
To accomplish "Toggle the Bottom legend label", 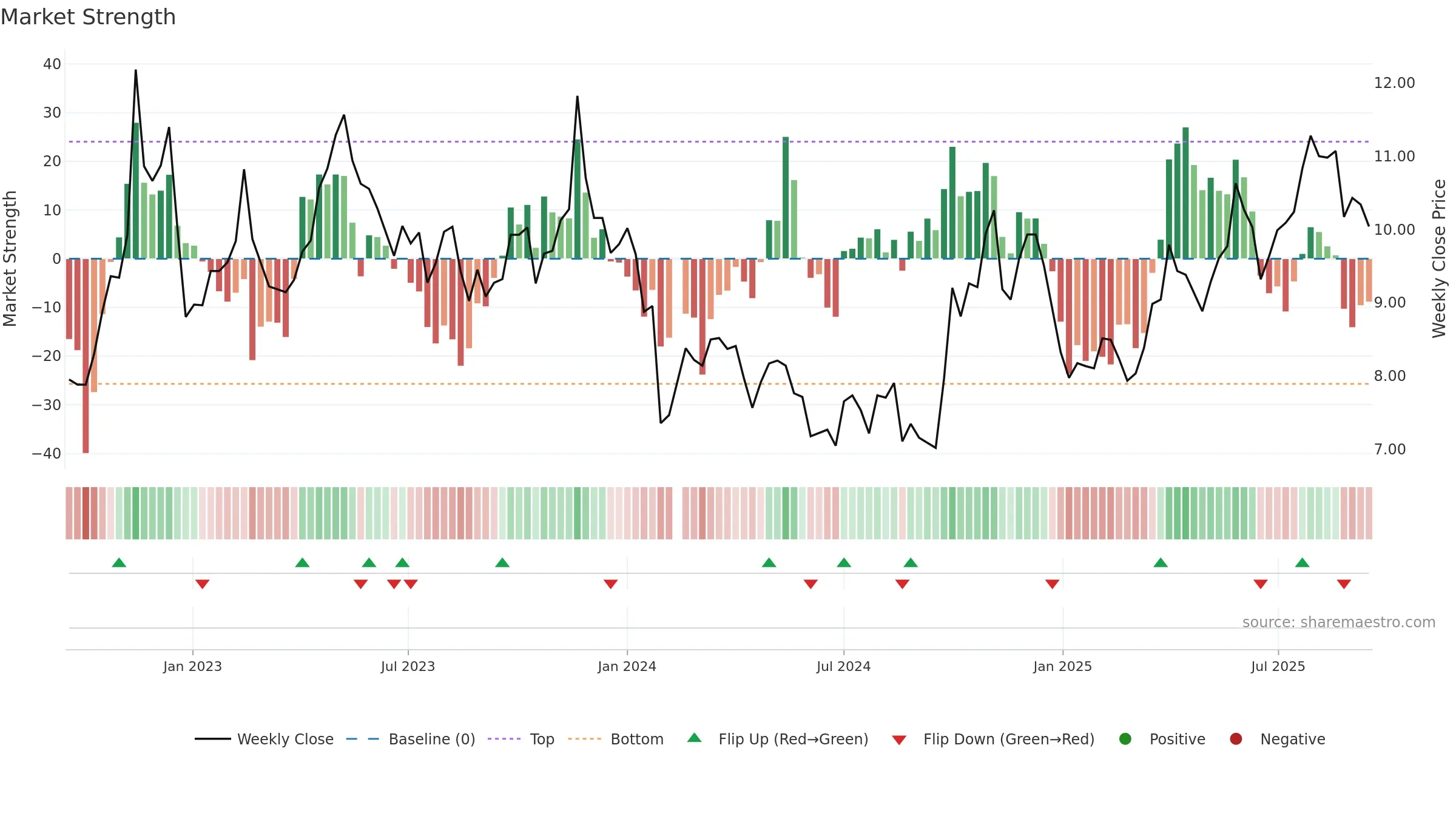I will (x=637, y=739).
